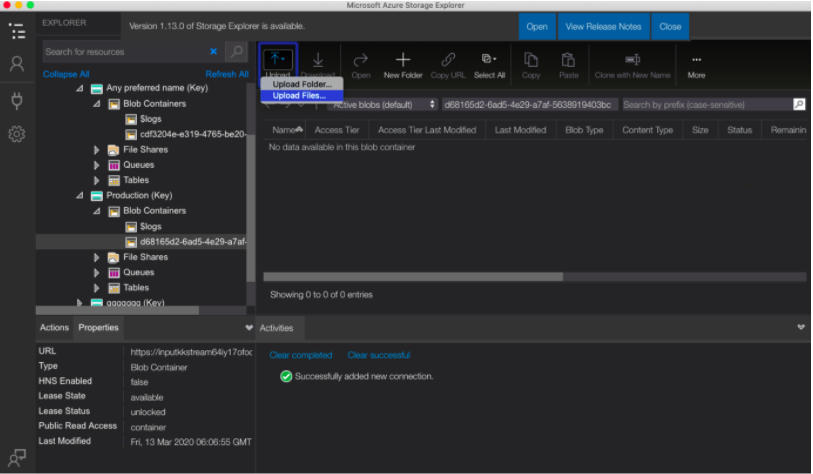Open the Active blobs (default) dropdown
Viewport: 813px width, 474px height.
click(x=383, y=104)
